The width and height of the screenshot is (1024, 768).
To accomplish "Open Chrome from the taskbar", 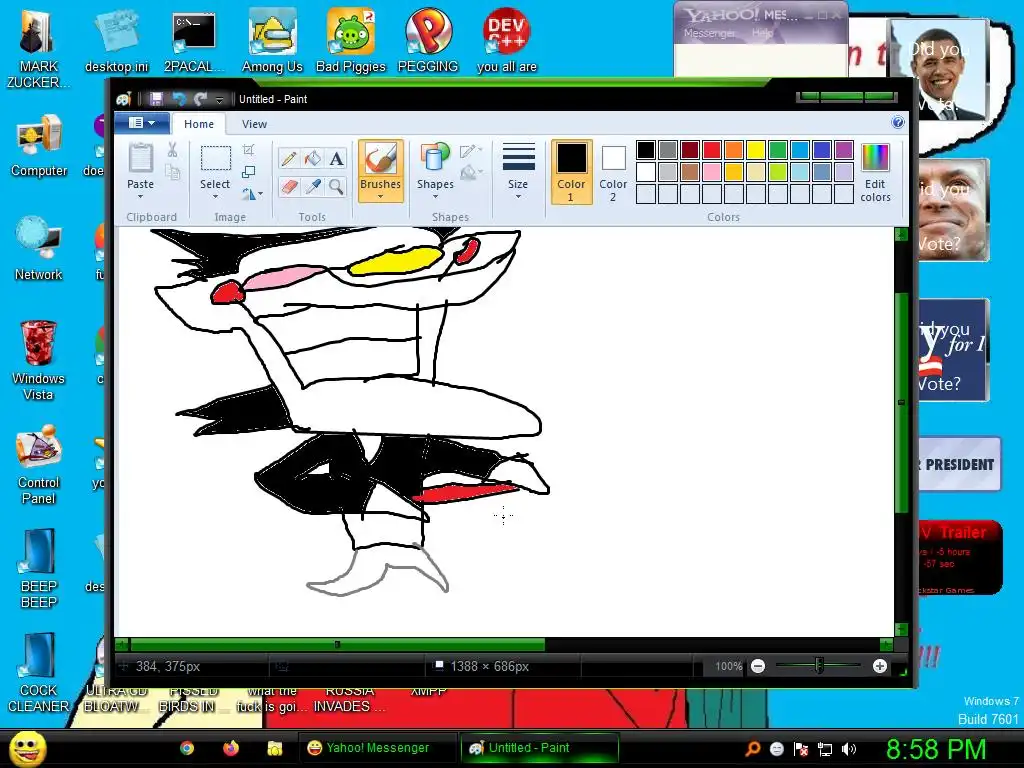I will point(187,748).
